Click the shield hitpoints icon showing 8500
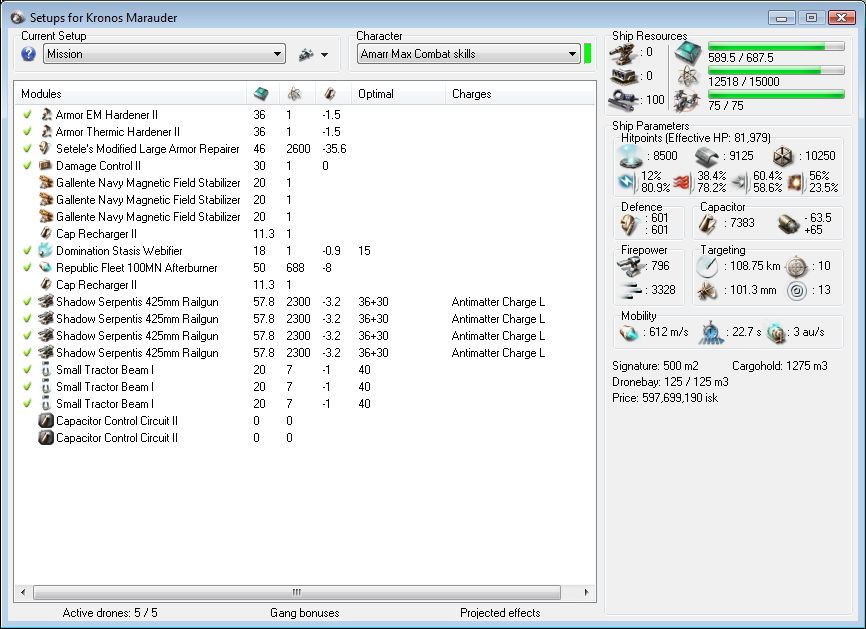Screen dimensions: 866x629 [630, 156]
